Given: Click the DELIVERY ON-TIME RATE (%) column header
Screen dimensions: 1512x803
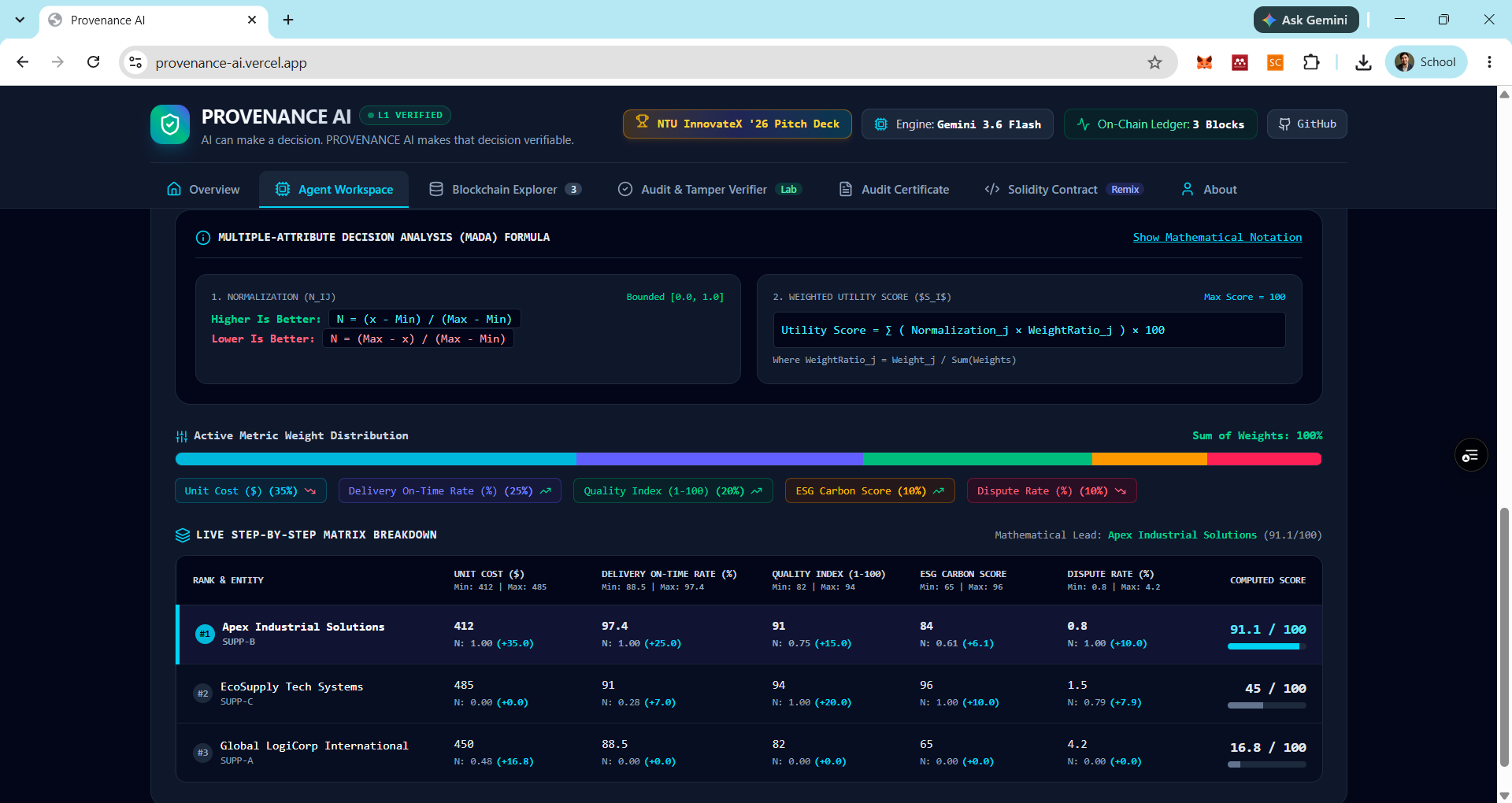Looking at the screenshot, I should click(x=669, y=574).
